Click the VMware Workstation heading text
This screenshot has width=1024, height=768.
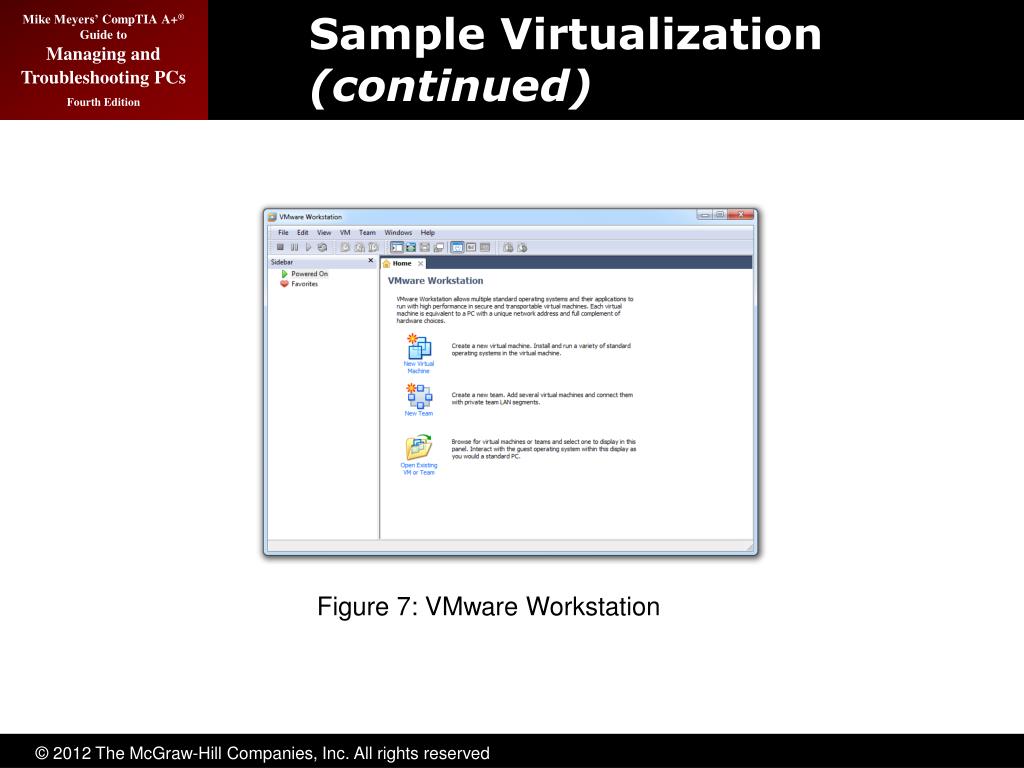click(x=436, y=281)
